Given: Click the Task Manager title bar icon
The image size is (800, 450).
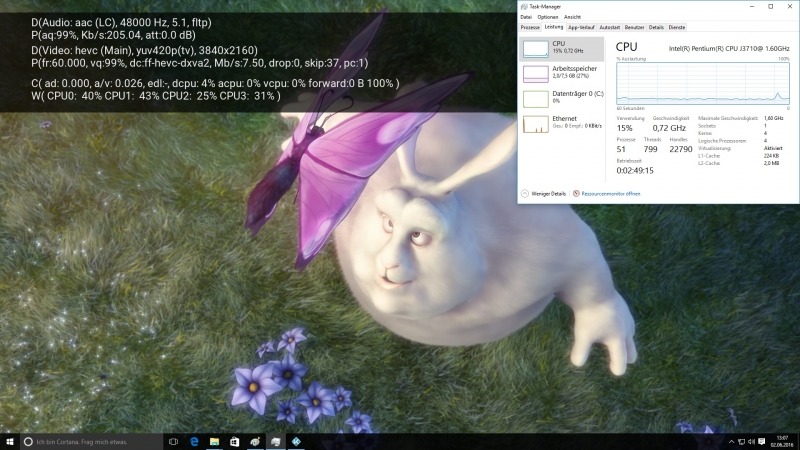Looking at the screenshot, I should 523,7.
